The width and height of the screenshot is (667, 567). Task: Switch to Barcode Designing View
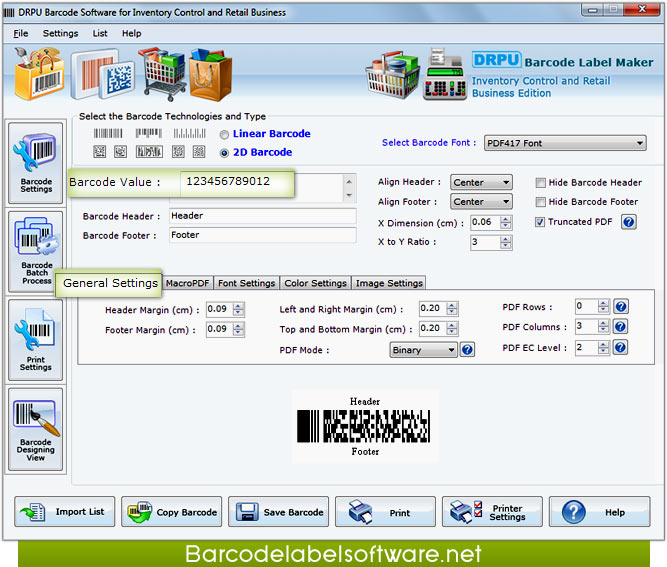pos(35,429)
